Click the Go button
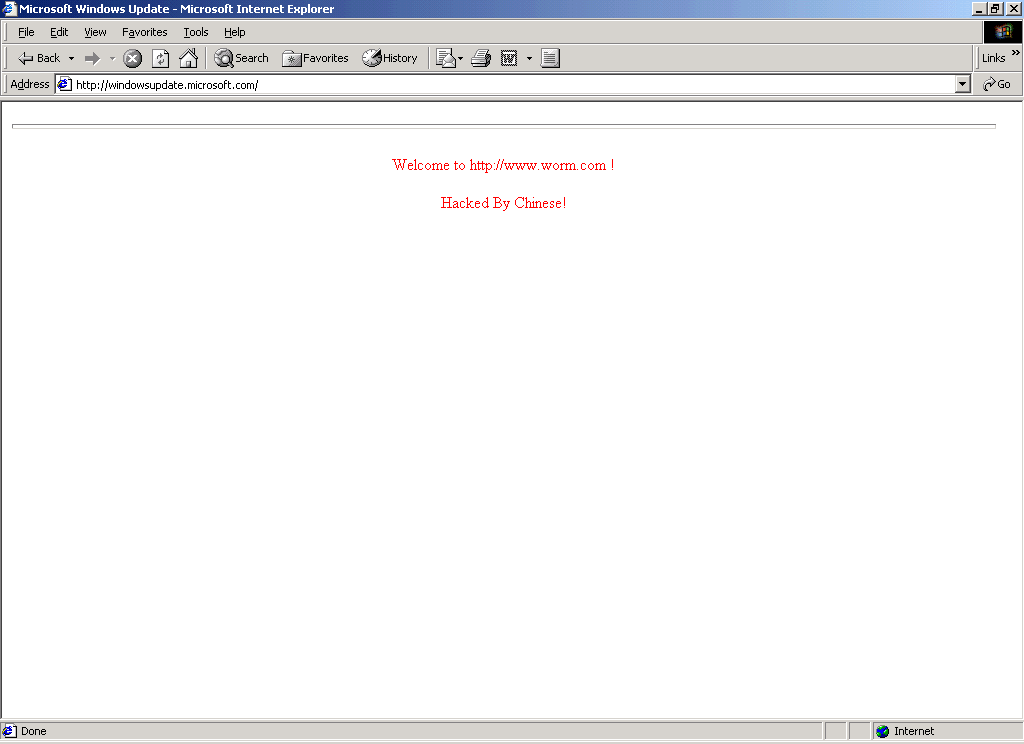This screenshot has width=1024, height=744. click(x=997, y=84)
